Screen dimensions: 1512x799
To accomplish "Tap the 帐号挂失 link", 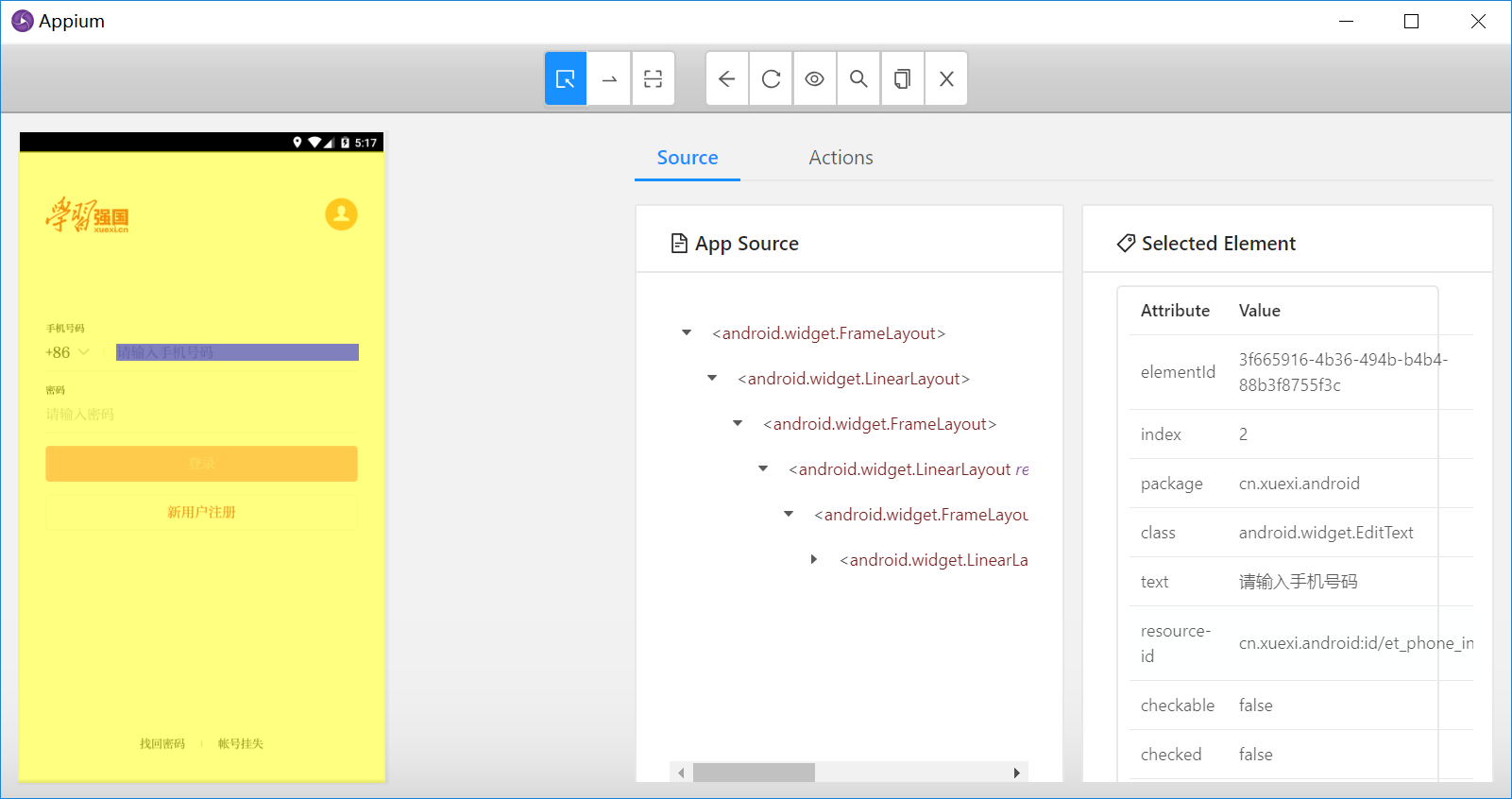I will (241, 744).
